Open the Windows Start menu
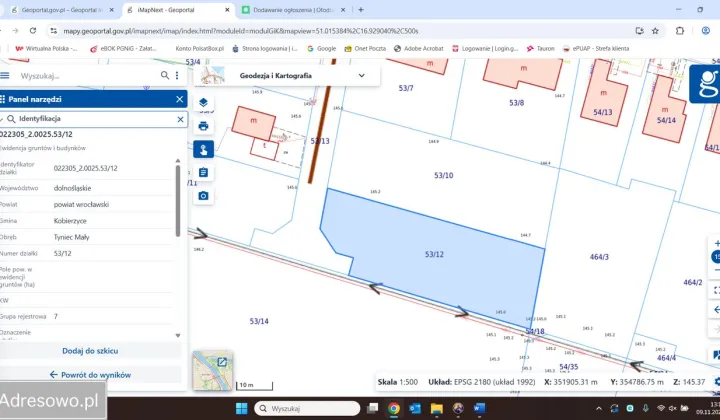This screenshot has height=420, width=720. point(240,408)
